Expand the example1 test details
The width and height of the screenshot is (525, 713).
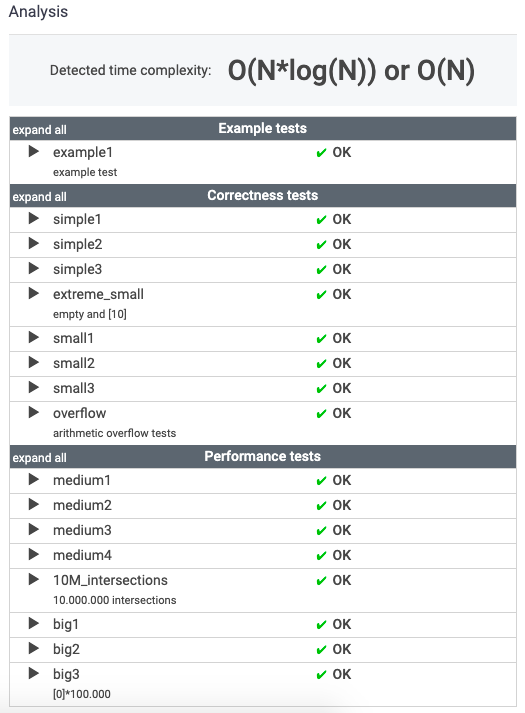click(x=34, y=151)
